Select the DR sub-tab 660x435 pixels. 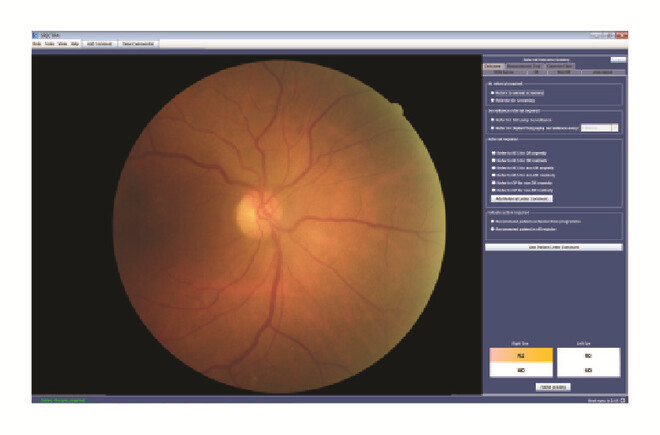click(x=537, y=72)
